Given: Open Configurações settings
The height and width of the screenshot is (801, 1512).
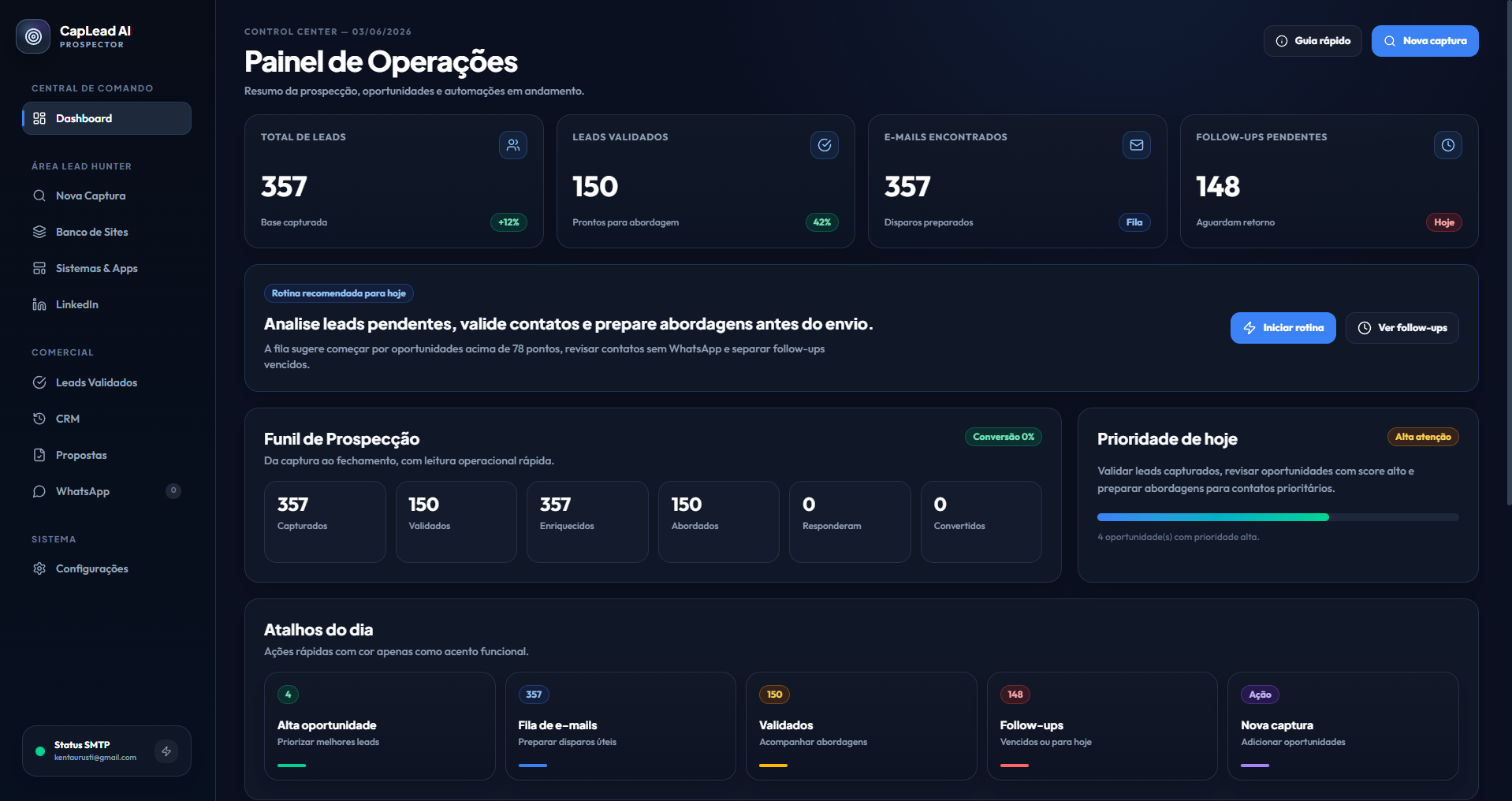Looking at the screenshot, I should (x=106, y=568).
